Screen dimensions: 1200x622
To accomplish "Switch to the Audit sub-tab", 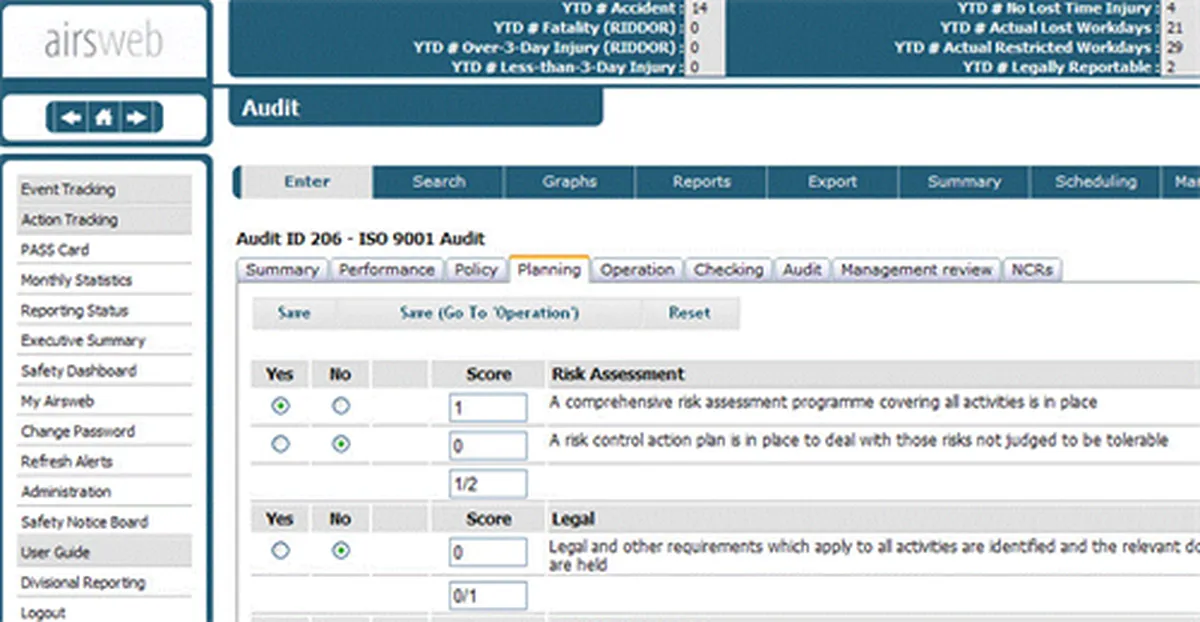I will [802, 270].
